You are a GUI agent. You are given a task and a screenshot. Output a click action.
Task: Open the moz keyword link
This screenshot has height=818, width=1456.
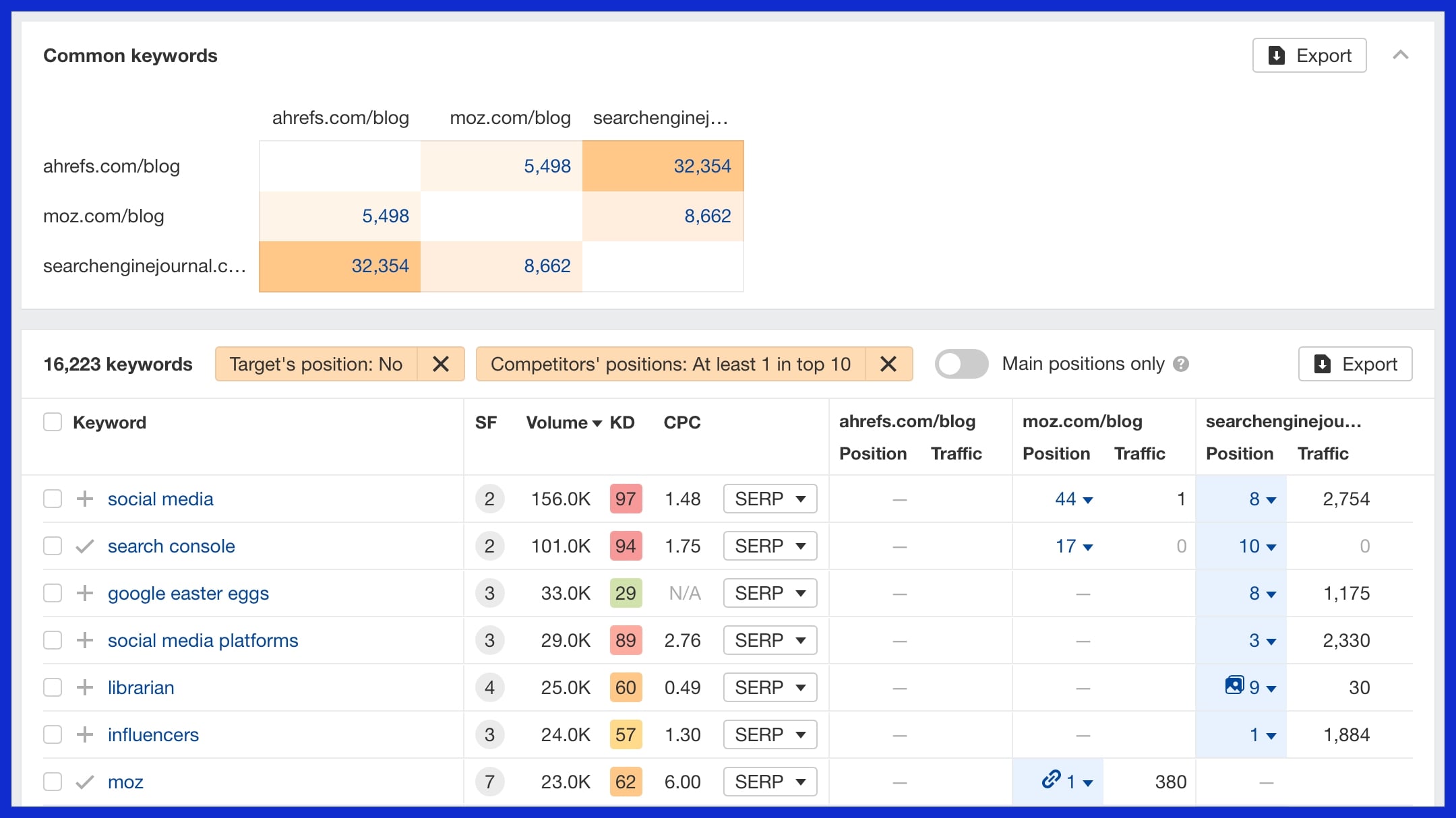[125, 782]
